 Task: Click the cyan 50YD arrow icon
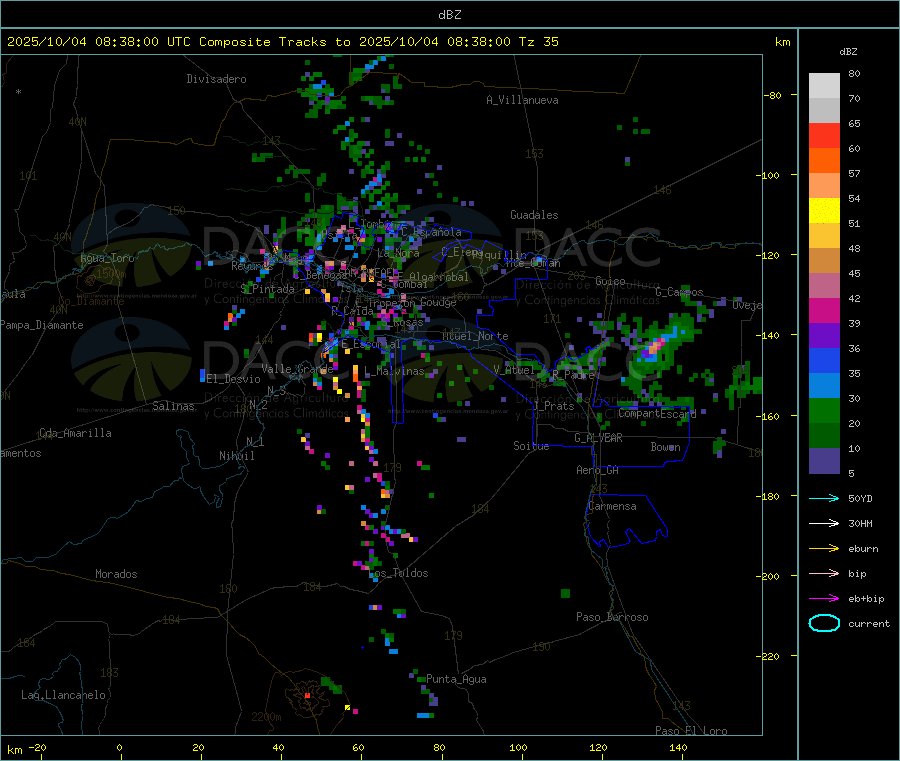point(824,498)
